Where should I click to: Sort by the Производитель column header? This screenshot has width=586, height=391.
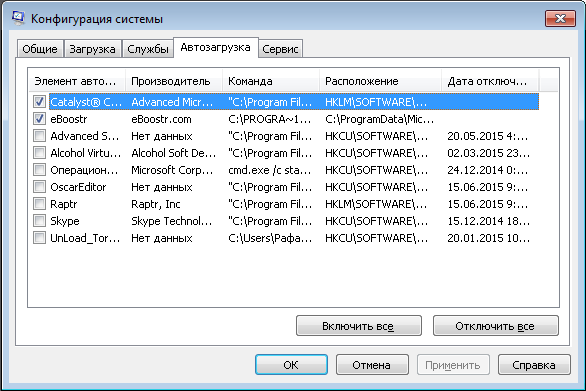[174, 81]
